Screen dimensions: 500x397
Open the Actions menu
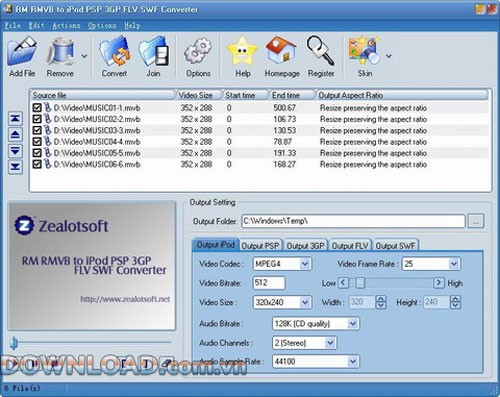[66, 25]
